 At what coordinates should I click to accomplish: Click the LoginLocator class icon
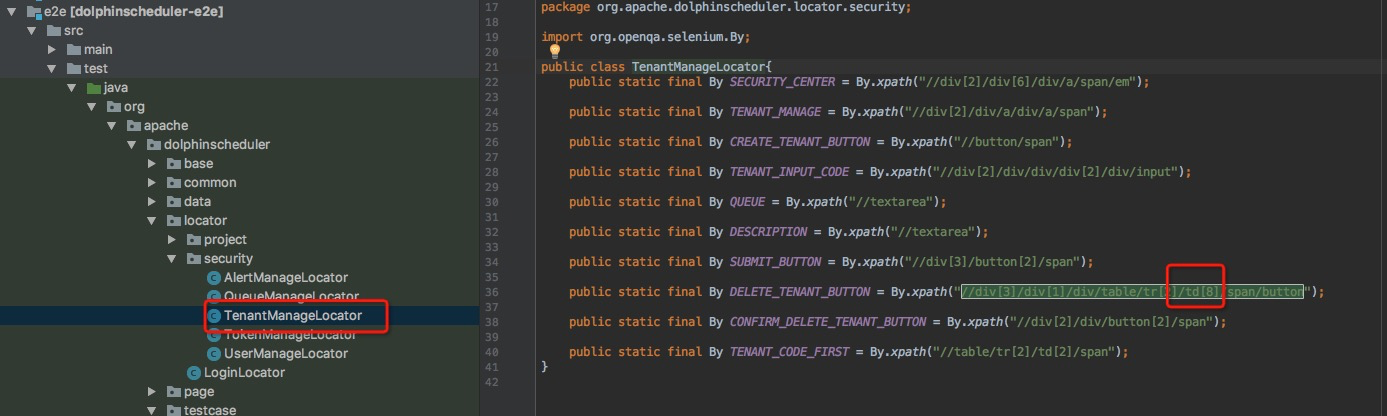coord(193,372)
